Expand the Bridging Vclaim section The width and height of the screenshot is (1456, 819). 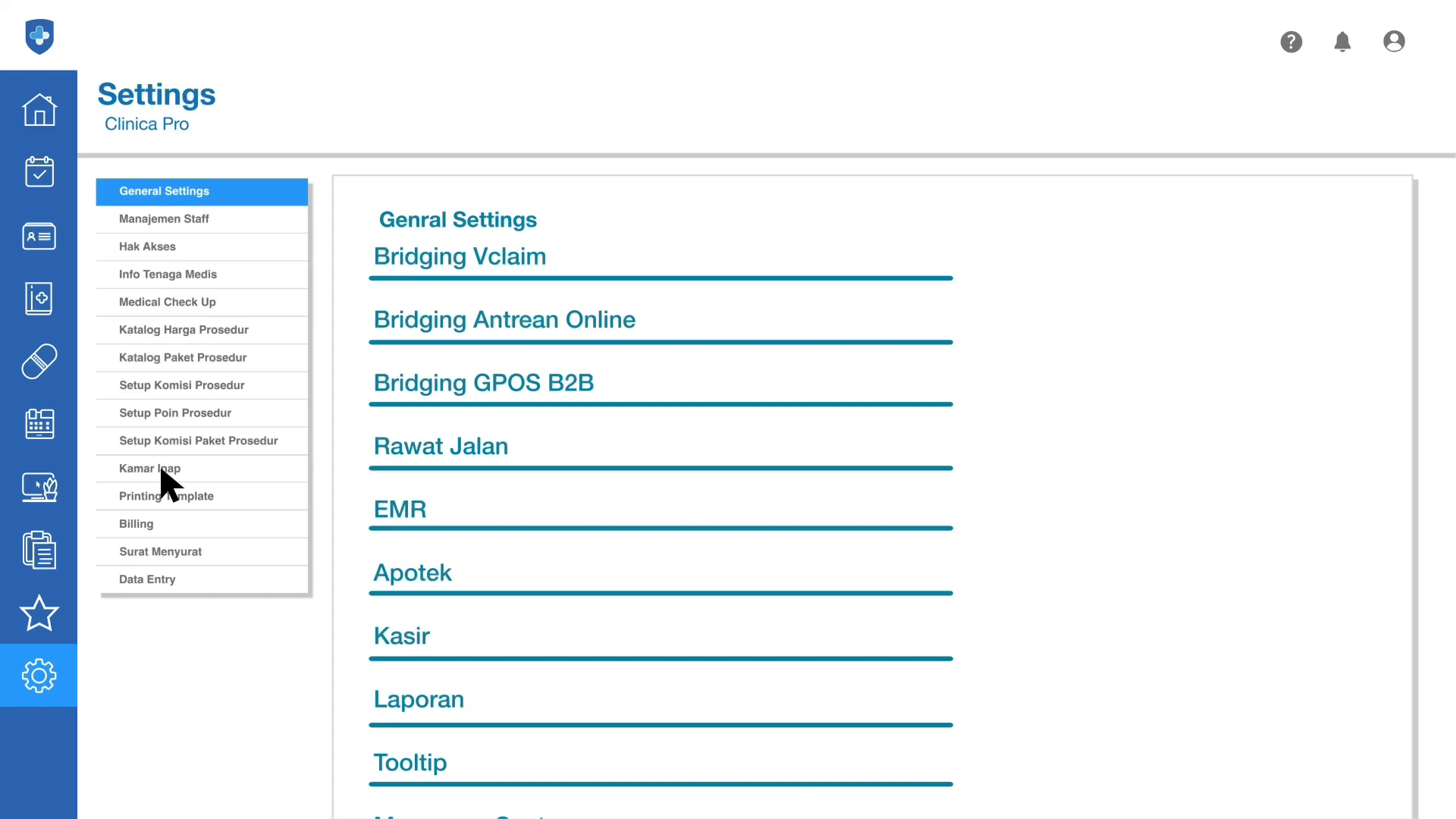tap(460, 256)
